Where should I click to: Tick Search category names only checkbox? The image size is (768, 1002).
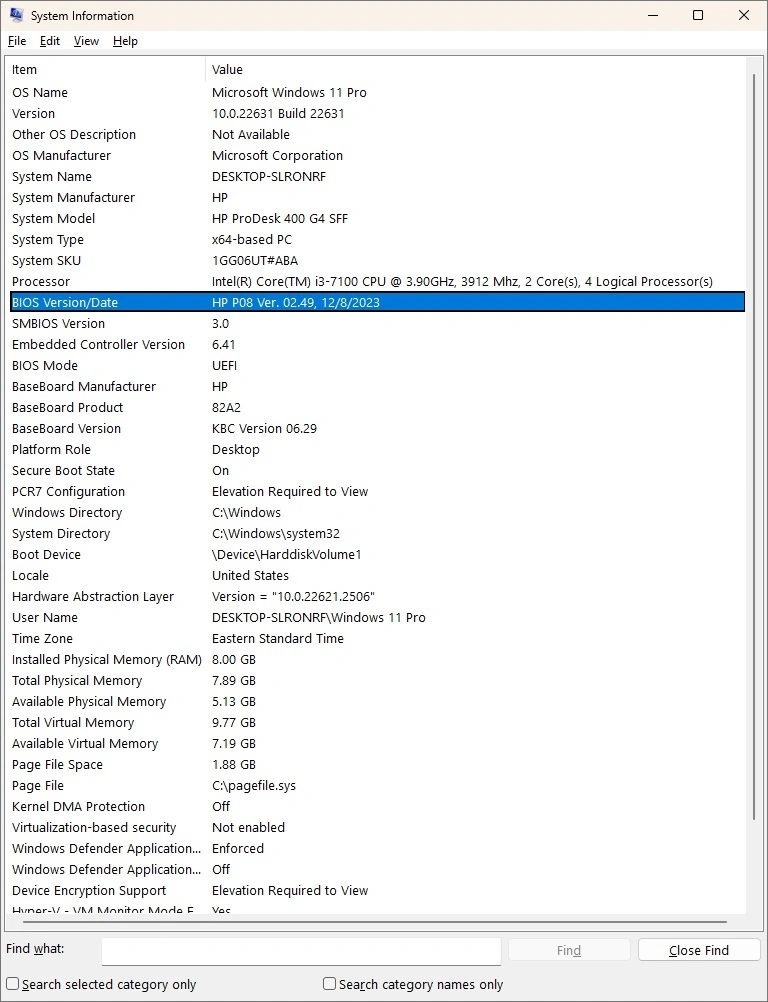coord(329,984)
